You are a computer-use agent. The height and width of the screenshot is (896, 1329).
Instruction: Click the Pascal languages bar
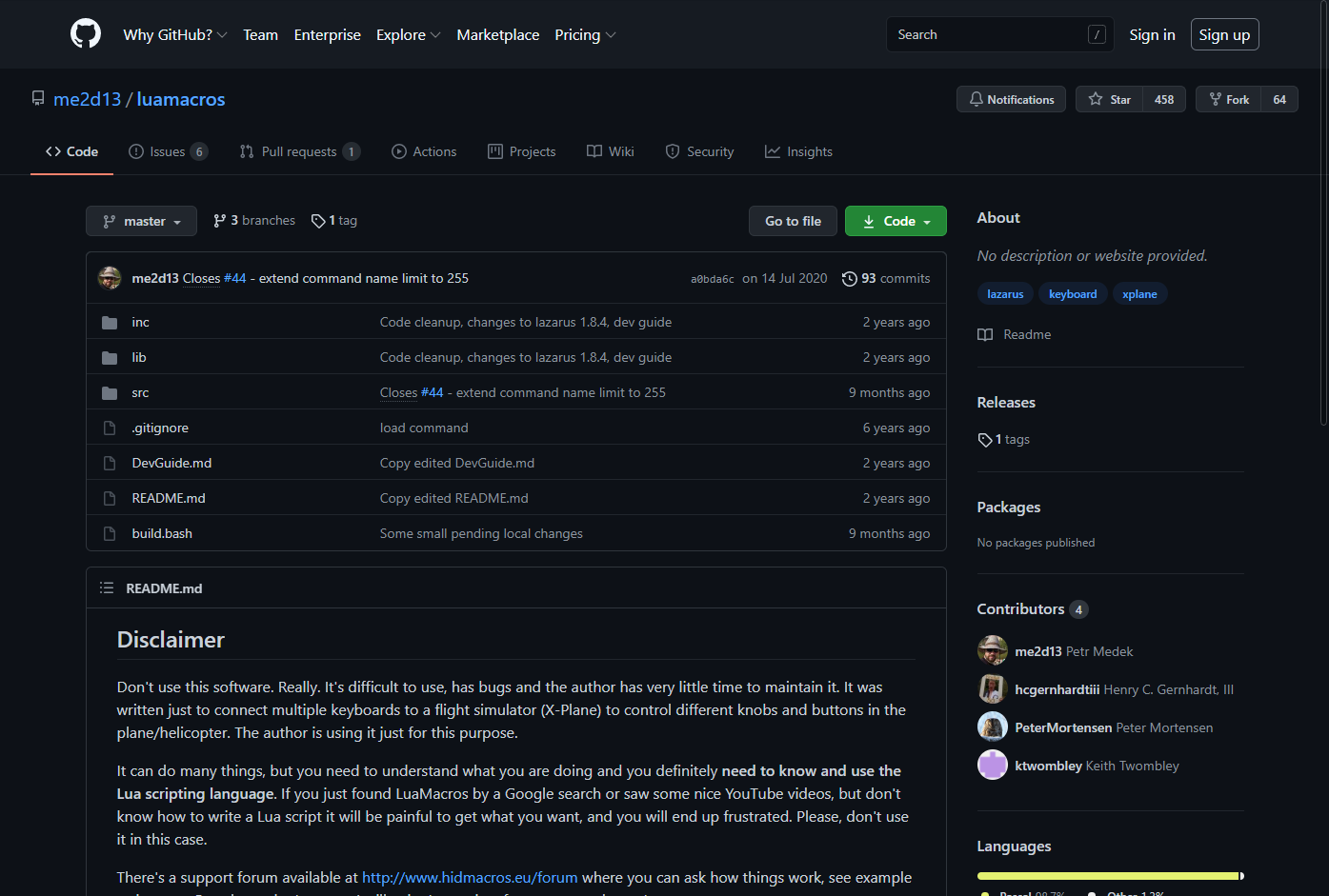click(x=1107, y=876)
